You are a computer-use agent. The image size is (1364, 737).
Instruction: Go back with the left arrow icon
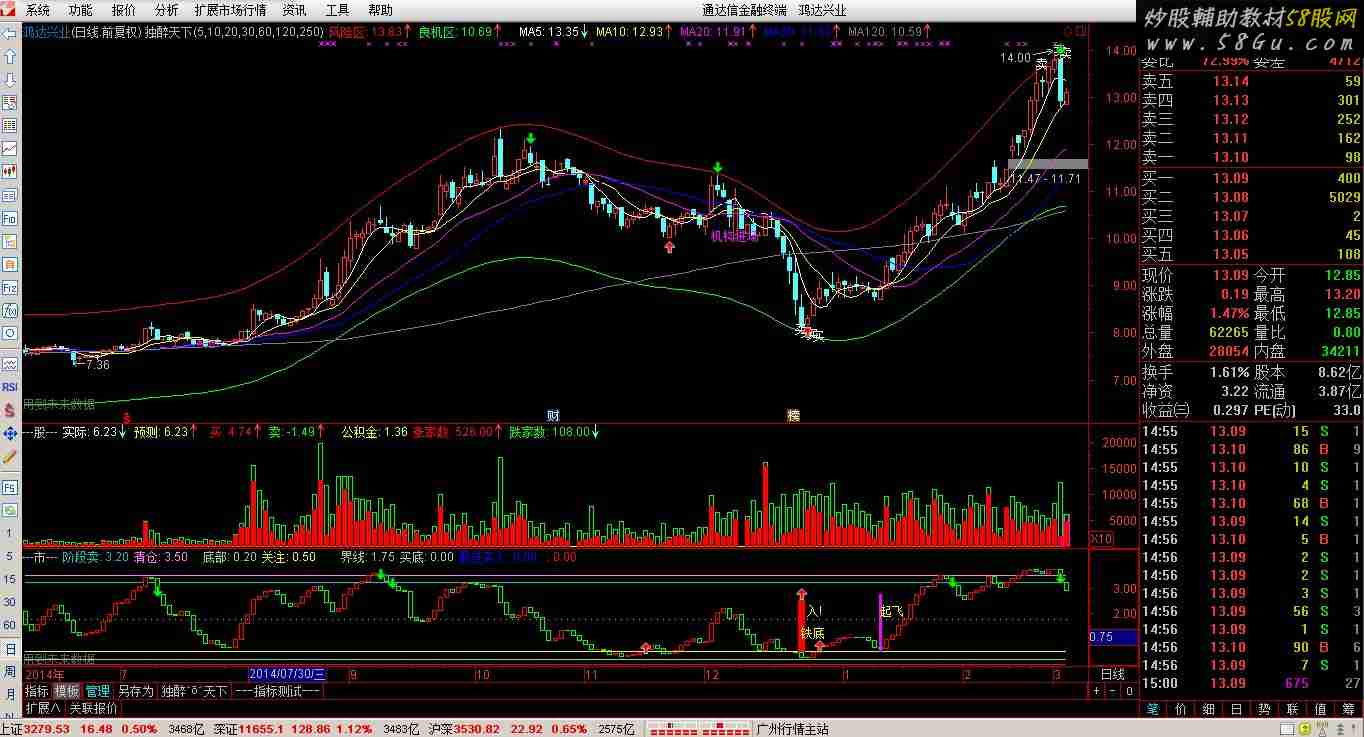point(9,32)
